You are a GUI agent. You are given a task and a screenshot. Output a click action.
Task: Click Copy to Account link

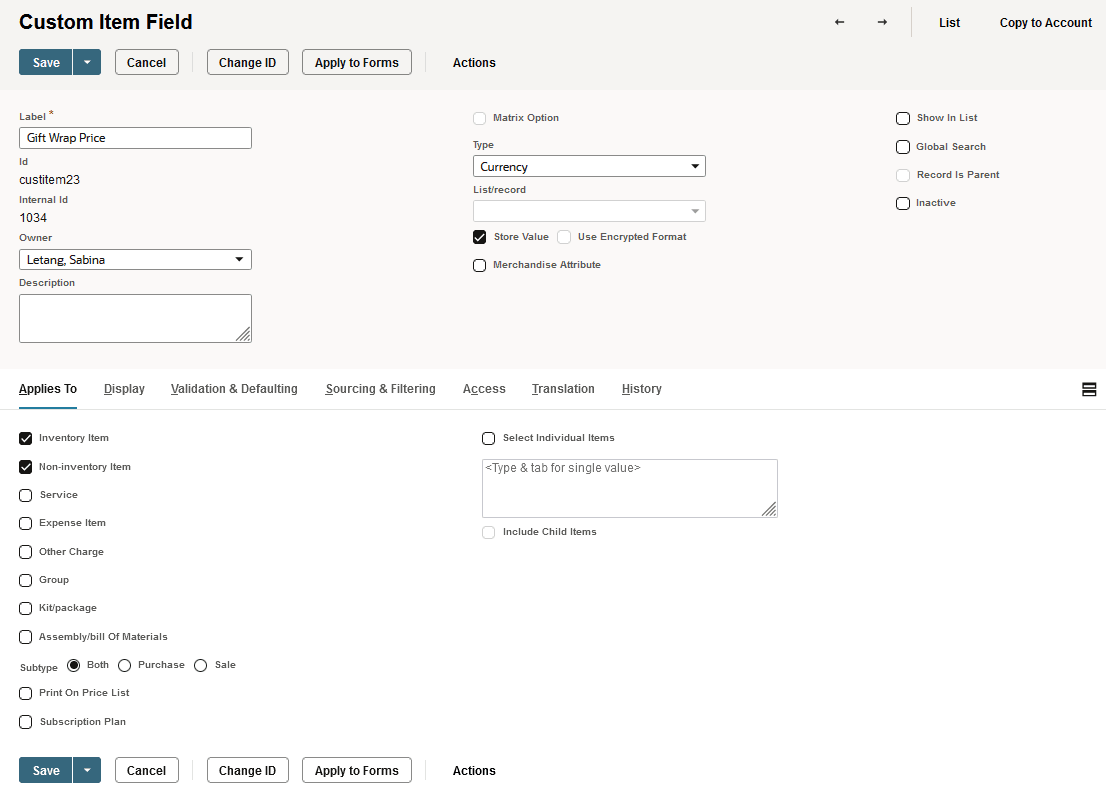point(1045,23)
